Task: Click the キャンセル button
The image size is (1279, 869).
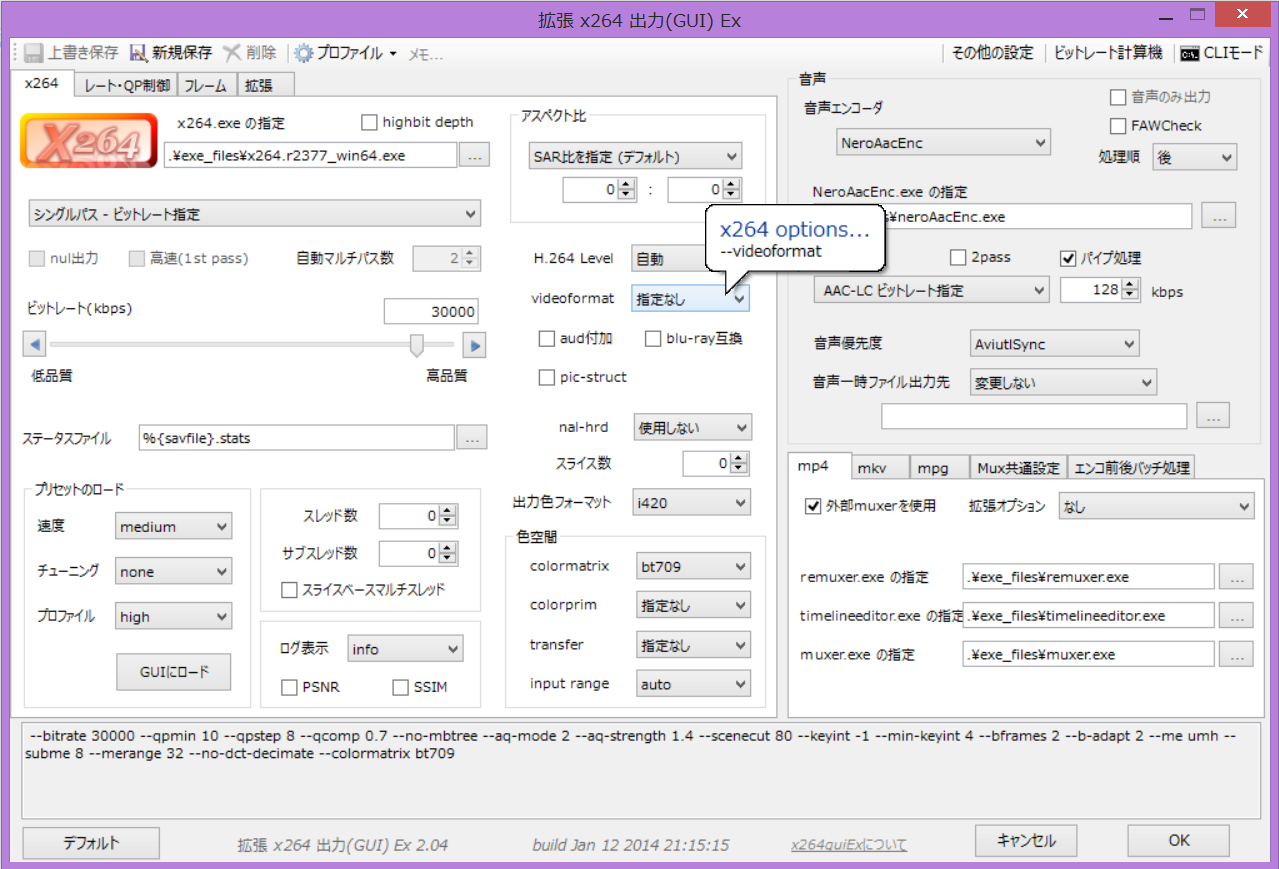Action: 1026,840
